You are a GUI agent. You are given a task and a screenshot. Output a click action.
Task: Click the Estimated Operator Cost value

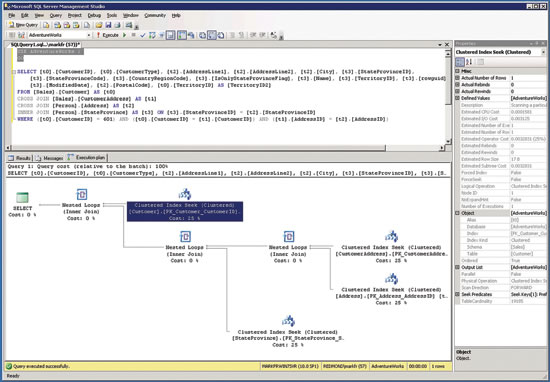click(528, 139)
